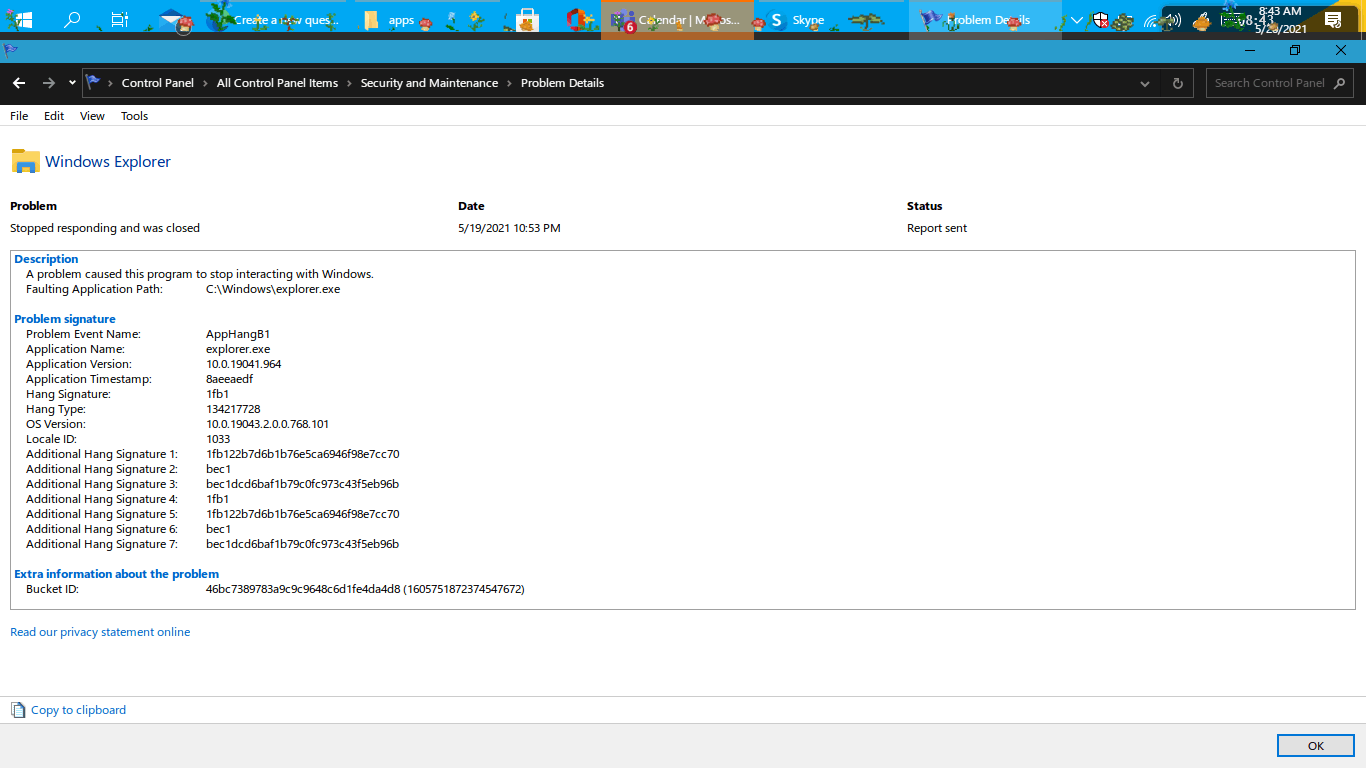Open the taskbar clock and date
The height and width of the screenshot is (768, 1366).
1280,19
